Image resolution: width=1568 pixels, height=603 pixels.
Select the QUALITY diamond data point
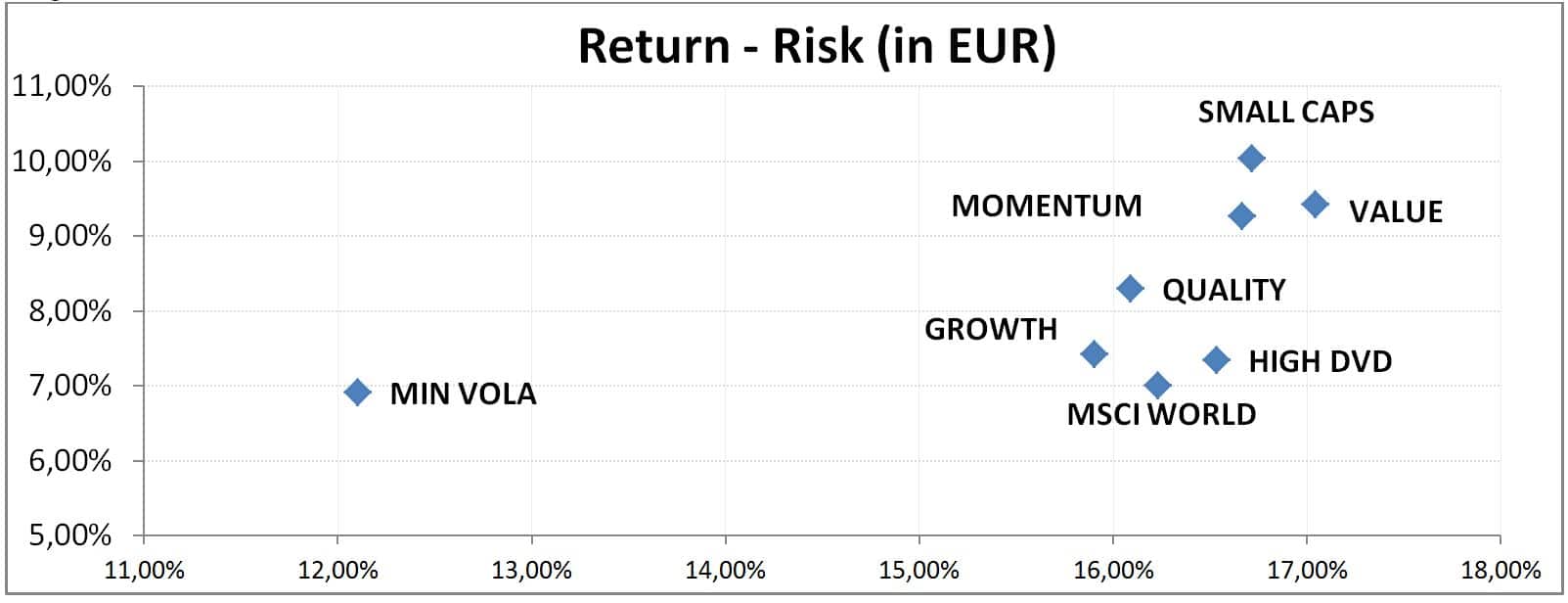point(1130,289)
